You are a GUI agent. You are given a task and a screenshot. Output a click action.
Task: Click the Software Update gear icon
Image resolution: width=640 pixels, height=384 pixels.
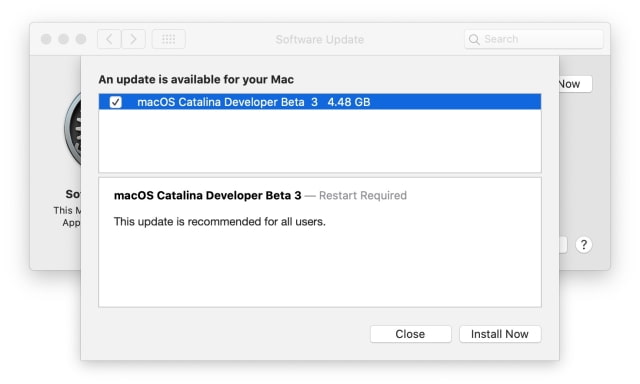(x=73, y=129)
